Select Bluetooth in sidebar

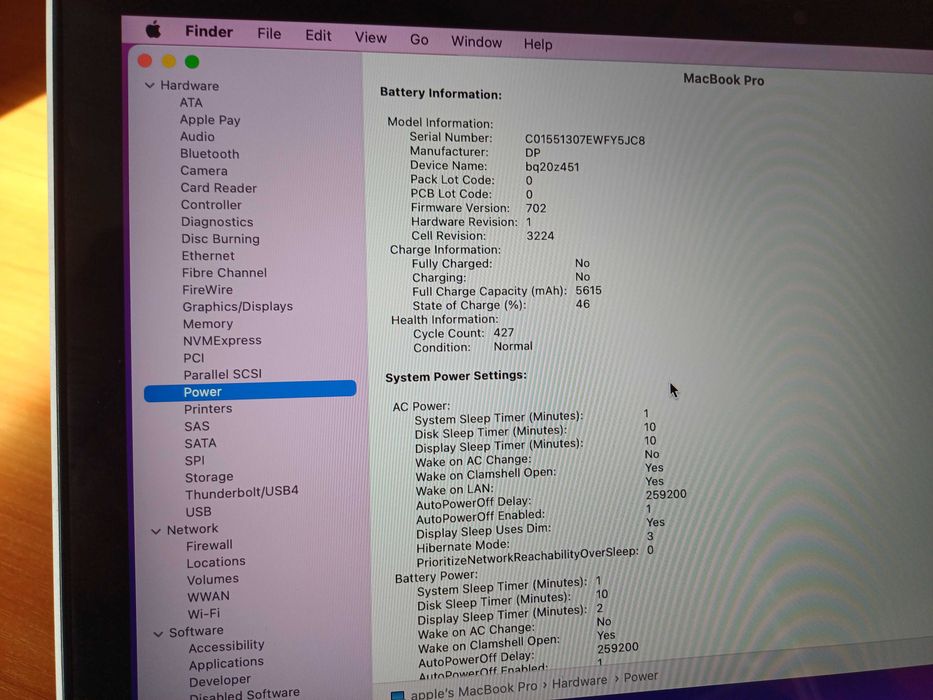209,154
